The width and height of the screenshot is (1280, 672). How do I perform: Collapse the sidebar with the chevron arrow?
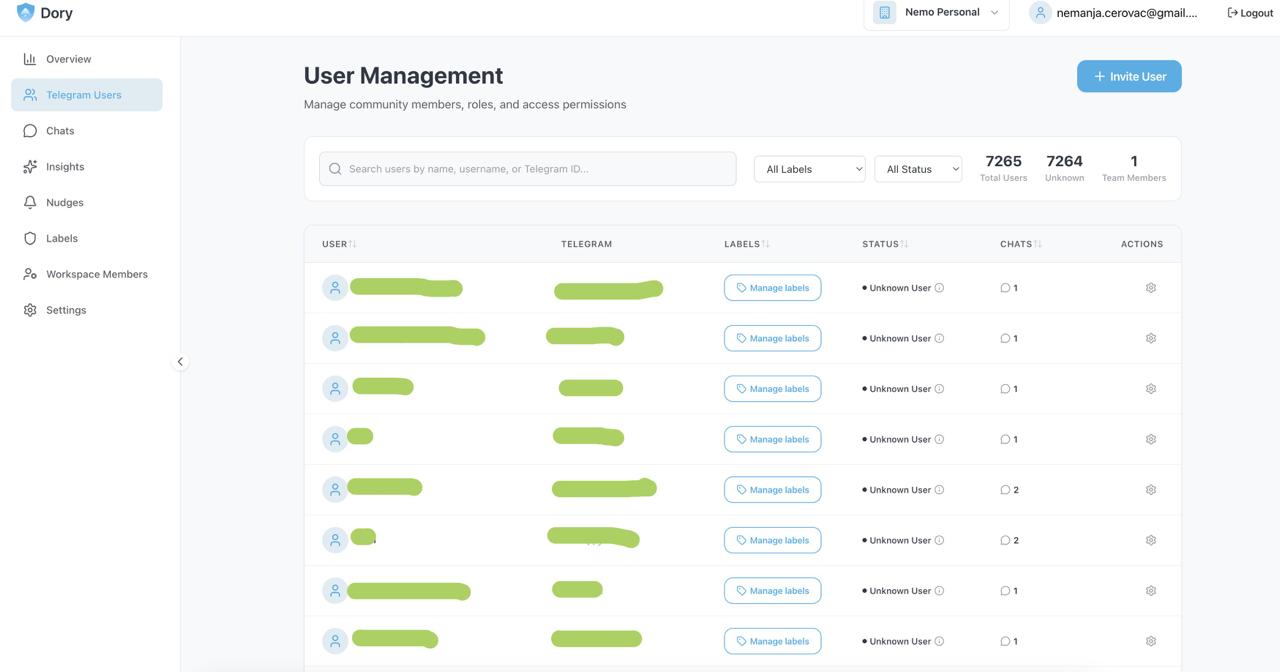pos(180,362)
